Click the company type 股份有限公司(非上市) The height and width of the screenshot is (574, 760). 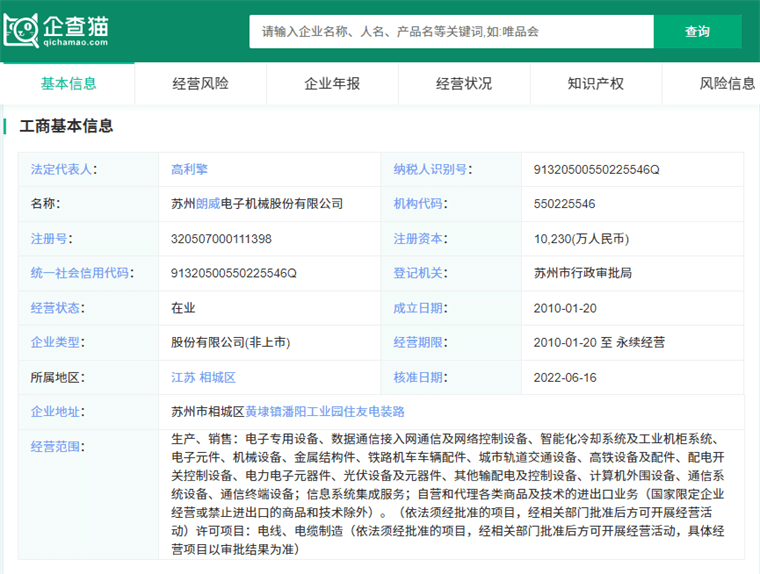pos(231,342)
